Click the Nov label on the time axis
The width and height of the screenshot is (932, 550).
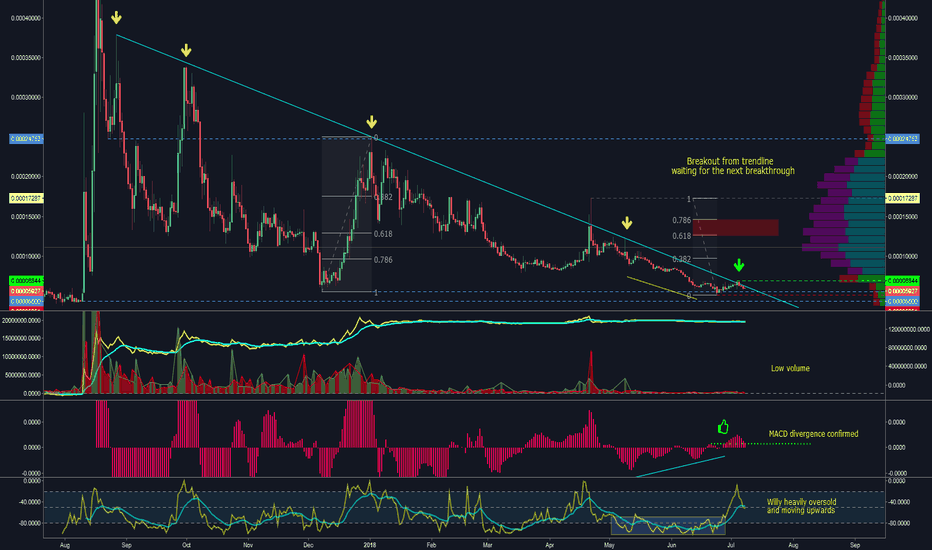(248, 545)
